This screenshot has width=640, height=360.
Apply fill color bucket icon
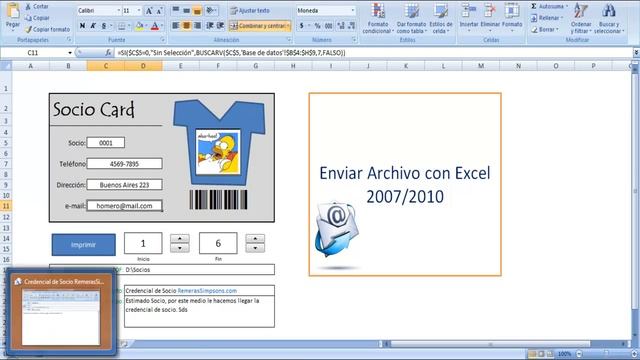point(139,26)
